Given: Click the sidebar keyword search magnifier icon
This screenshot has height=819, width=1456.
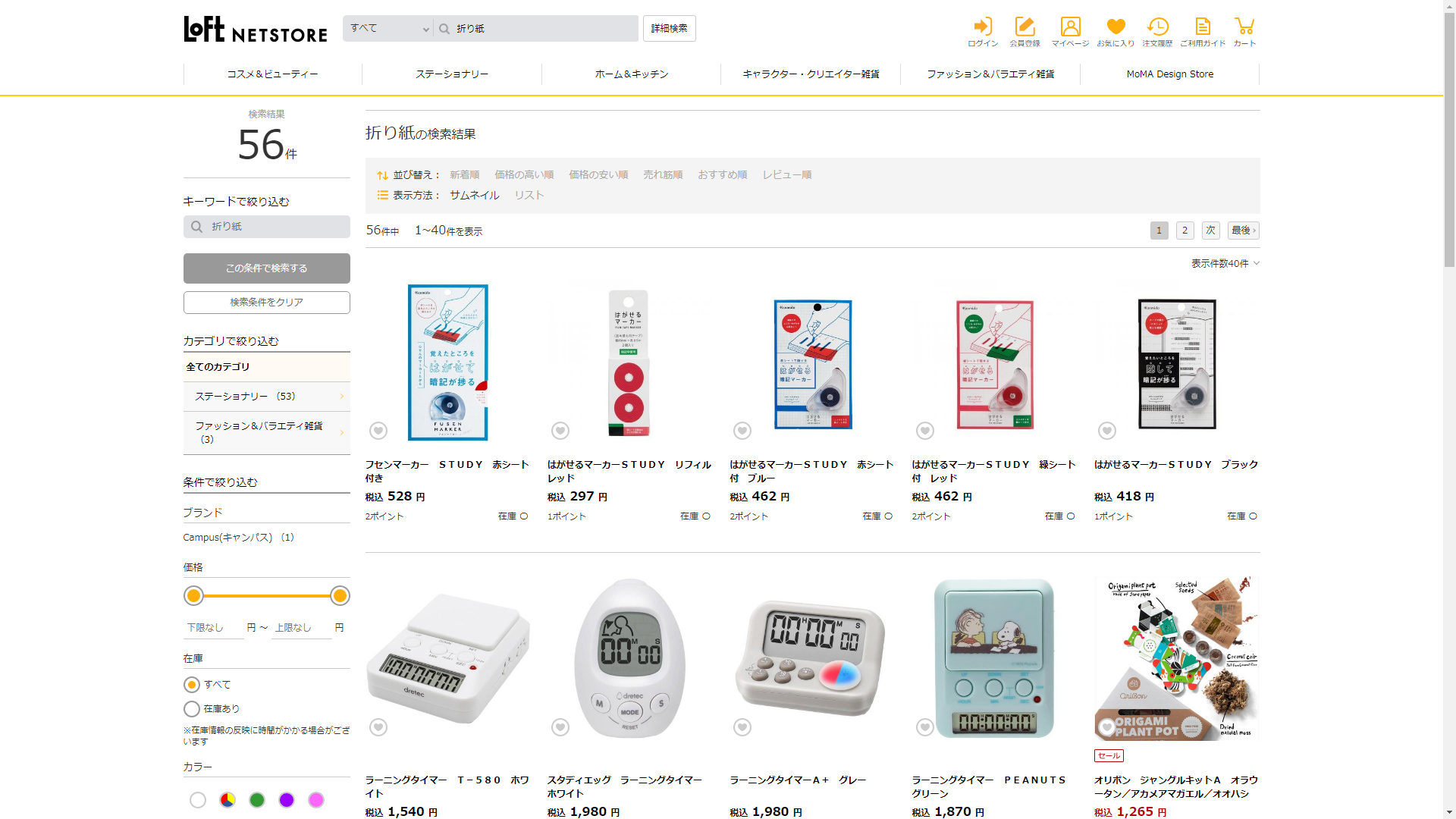Looking at the screenshot, I should click(x=197, y=227).
